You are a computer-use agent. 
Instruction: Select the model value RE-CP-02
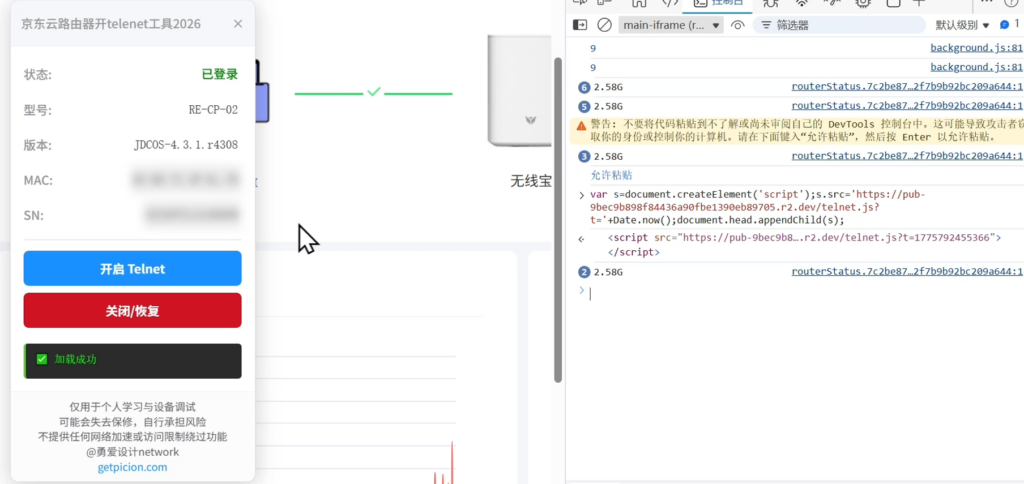[x=213, y=110]
